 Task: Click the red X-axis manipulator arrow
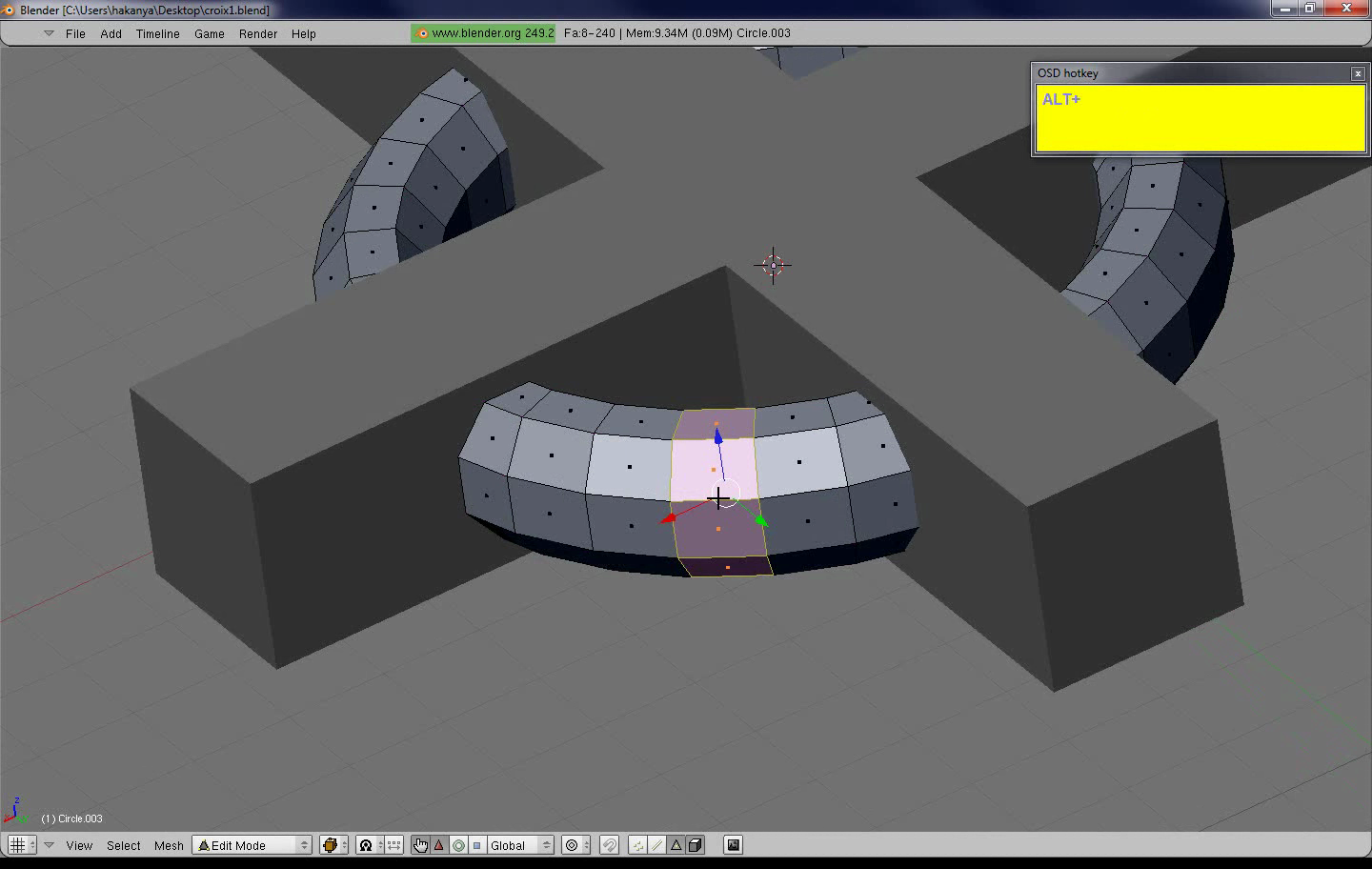668,519
